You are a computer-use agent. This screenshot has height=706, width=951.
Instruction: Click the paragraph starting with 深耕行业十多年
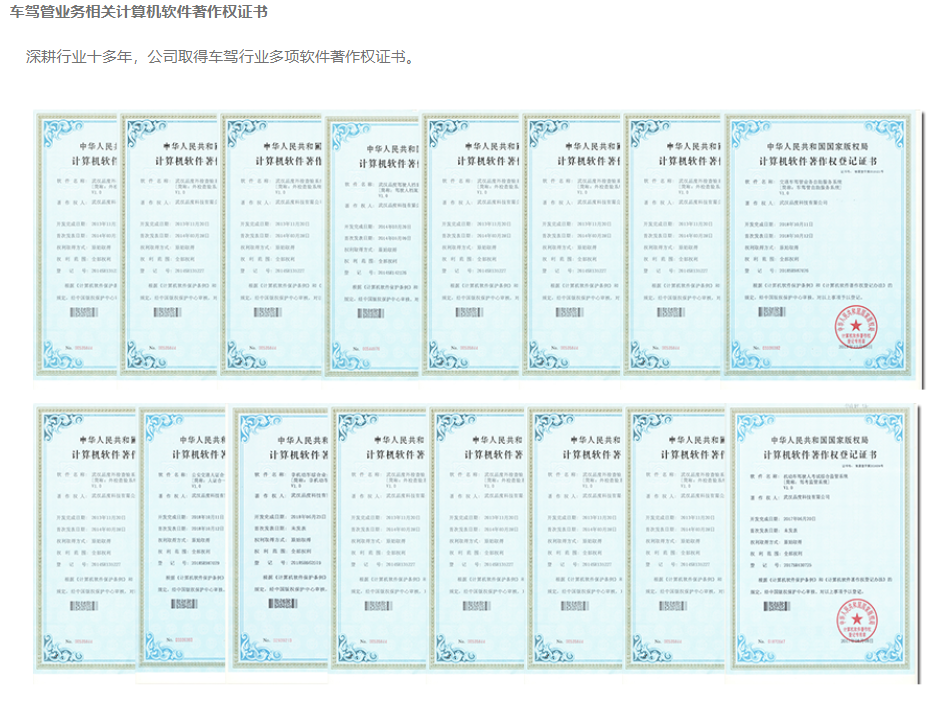pos(220,56)
